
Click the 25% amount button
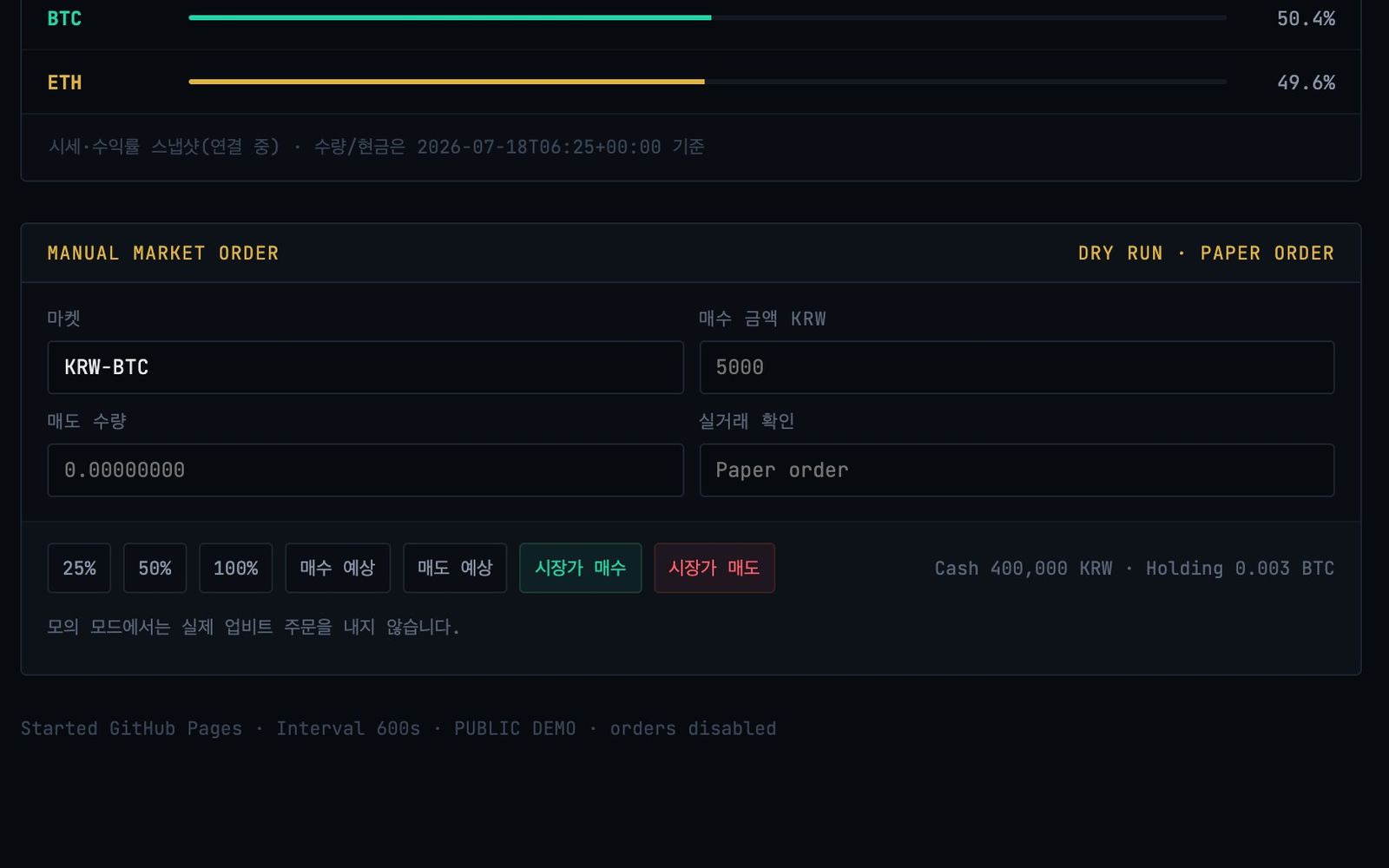[79, 569]
